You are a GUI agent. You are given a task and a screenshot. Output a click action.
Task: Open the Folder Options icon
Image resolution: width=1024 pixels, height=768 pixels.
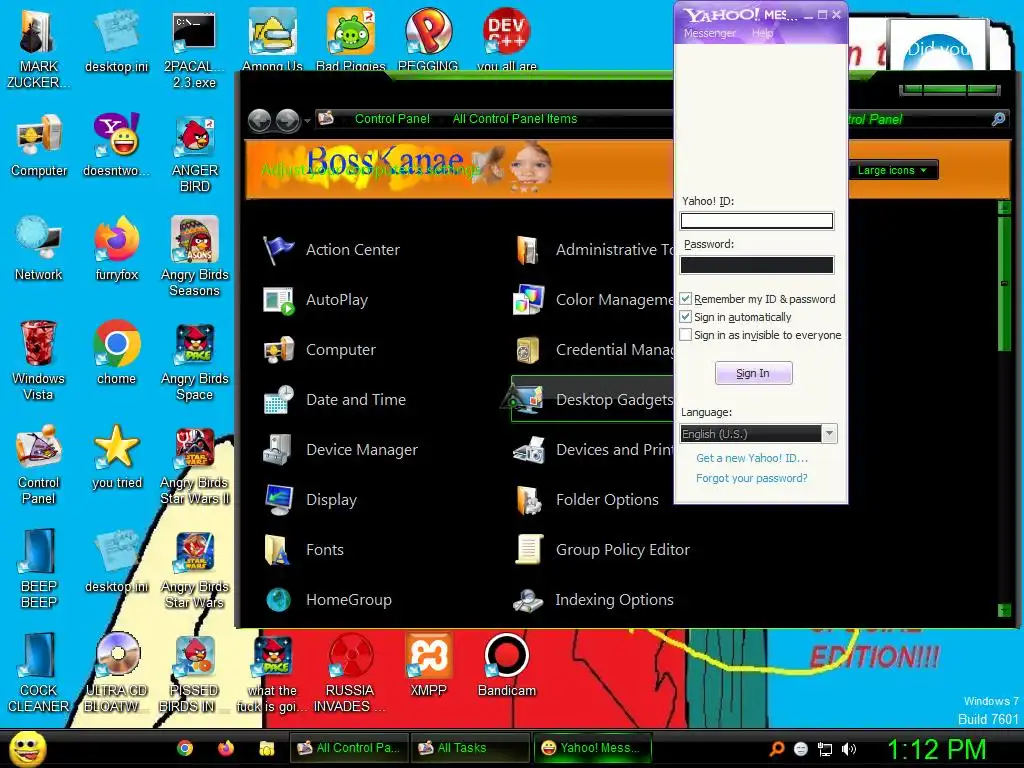[528, 500]
